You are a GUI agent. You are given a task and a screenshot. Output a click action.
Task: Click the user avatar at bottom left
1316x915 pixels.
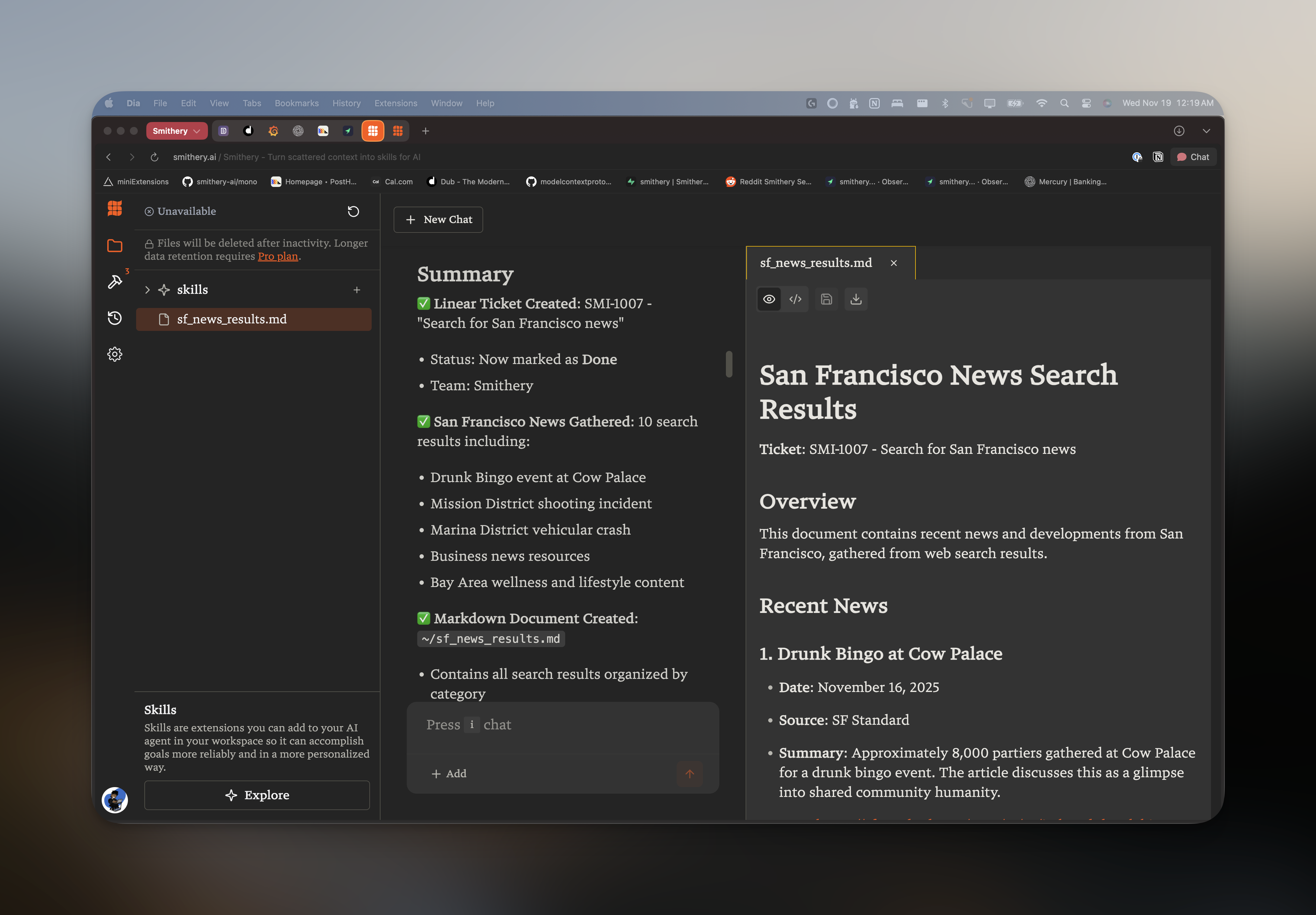pos(114,800)
